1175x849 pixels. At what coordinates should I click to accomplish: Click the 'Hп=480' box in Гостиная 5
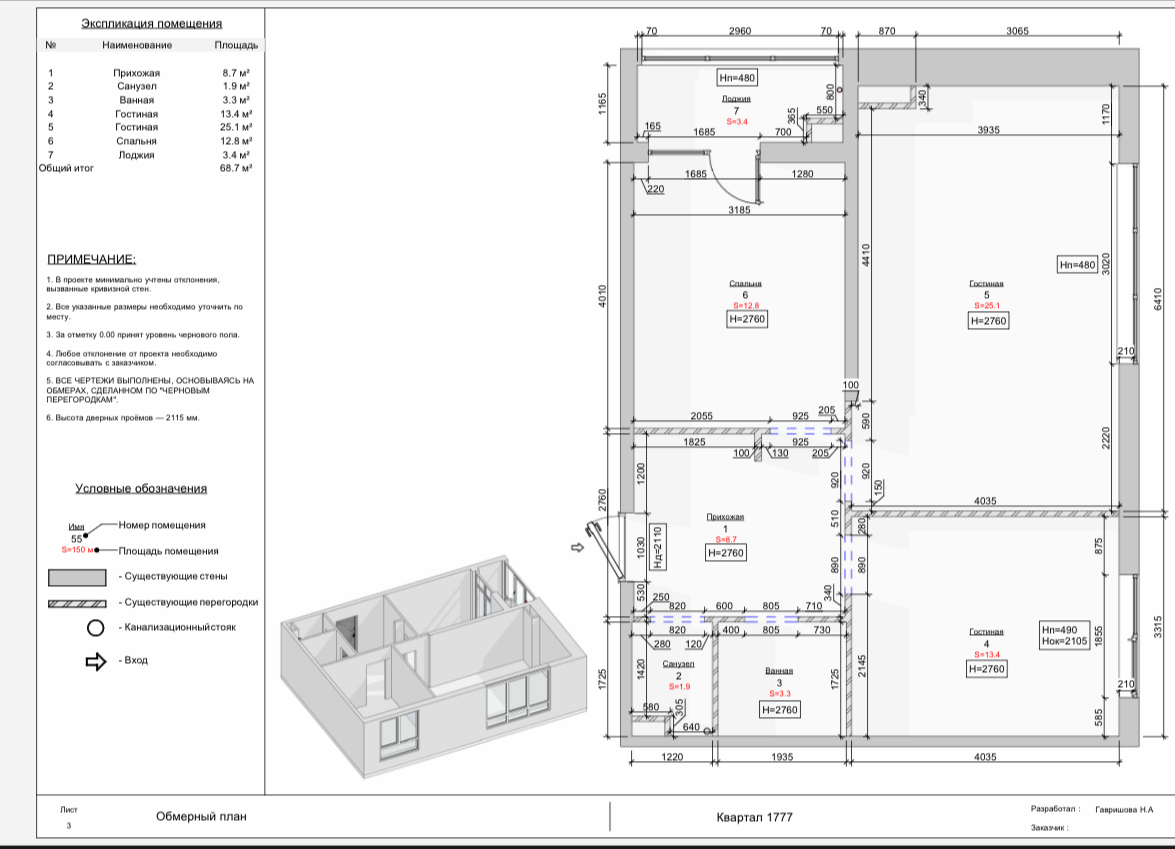pyautogui.click(x=1078, y=265)
